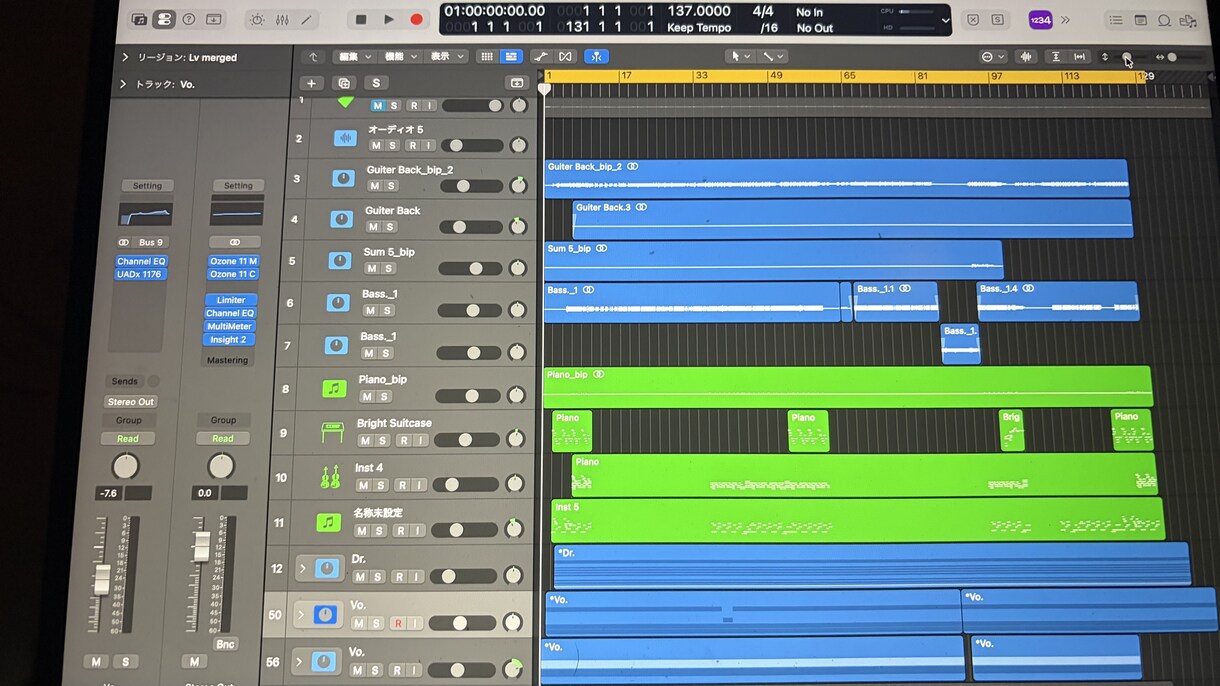Open the left-click pointer tool menu
The height and width of the screenshot is (686, 1220).
coord(740,57)
